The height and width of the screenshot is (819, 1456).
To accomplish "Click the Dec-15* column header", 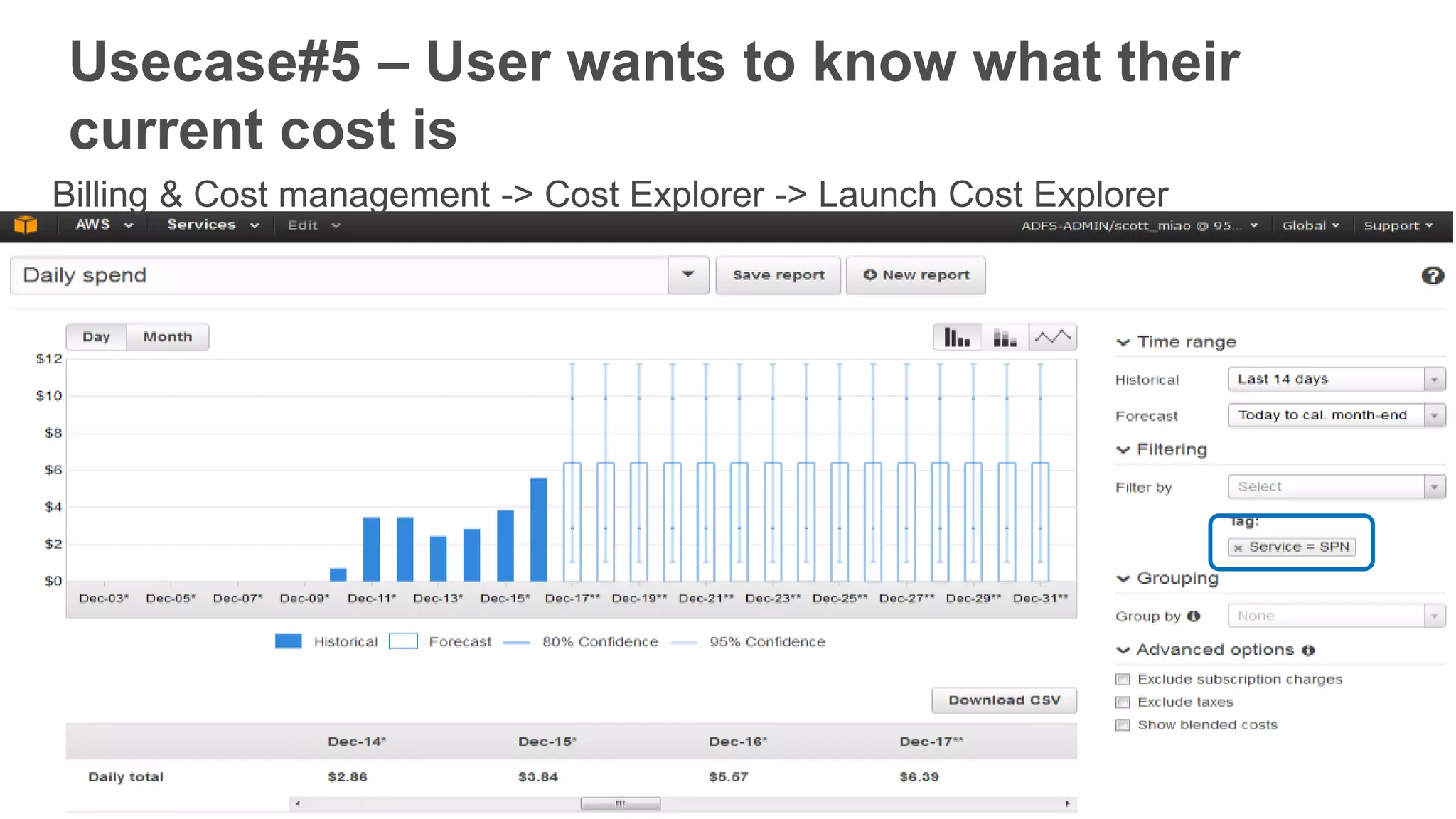I will [x=547, y=742].
